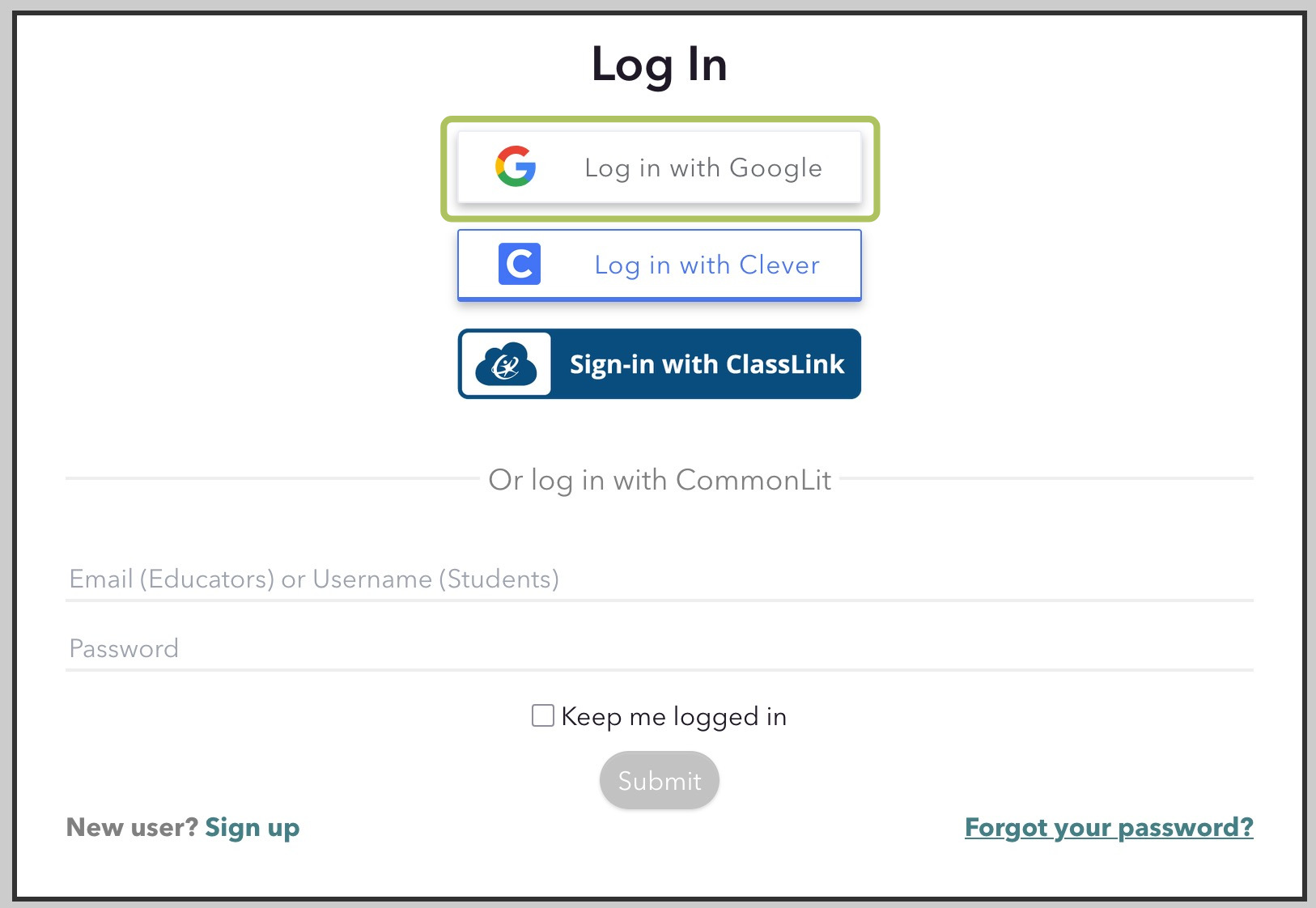Choose the Log in with Google text
Image resolution: width=1316 pixels, height=908 pixels.
703,168
